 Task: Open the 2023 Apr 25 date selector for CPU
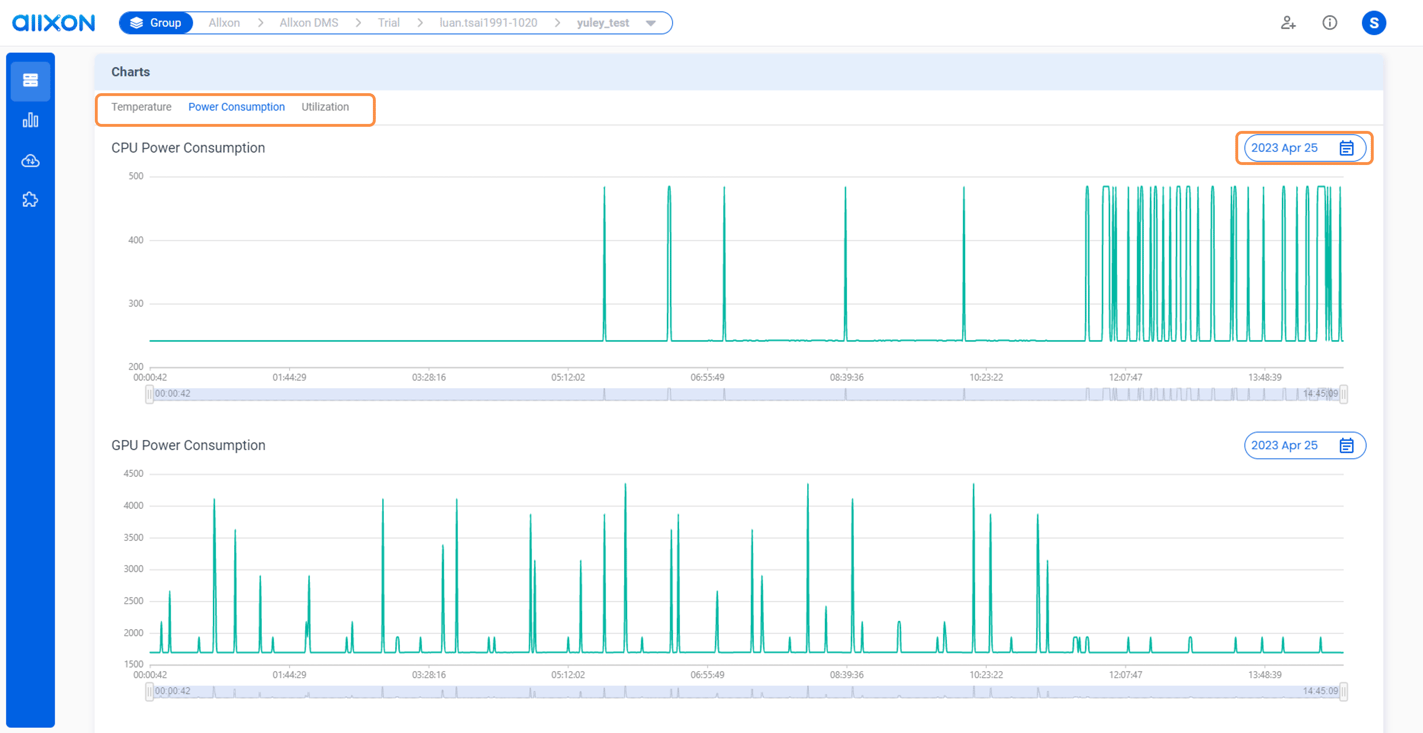point(1286,147)
